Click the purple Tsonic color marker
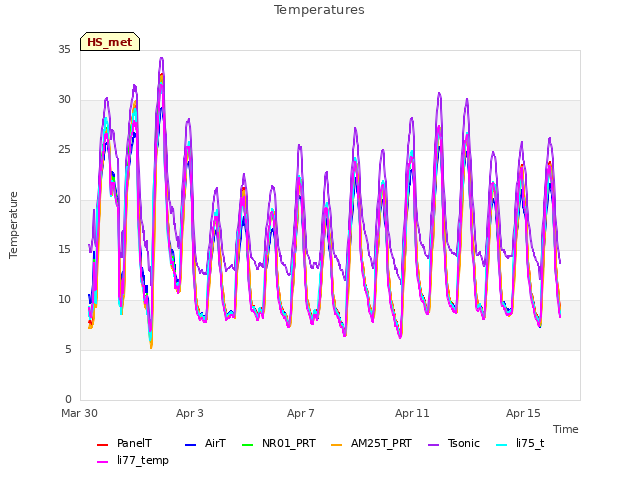The width and height of the screenshot is (640, 480). point(433,444)
